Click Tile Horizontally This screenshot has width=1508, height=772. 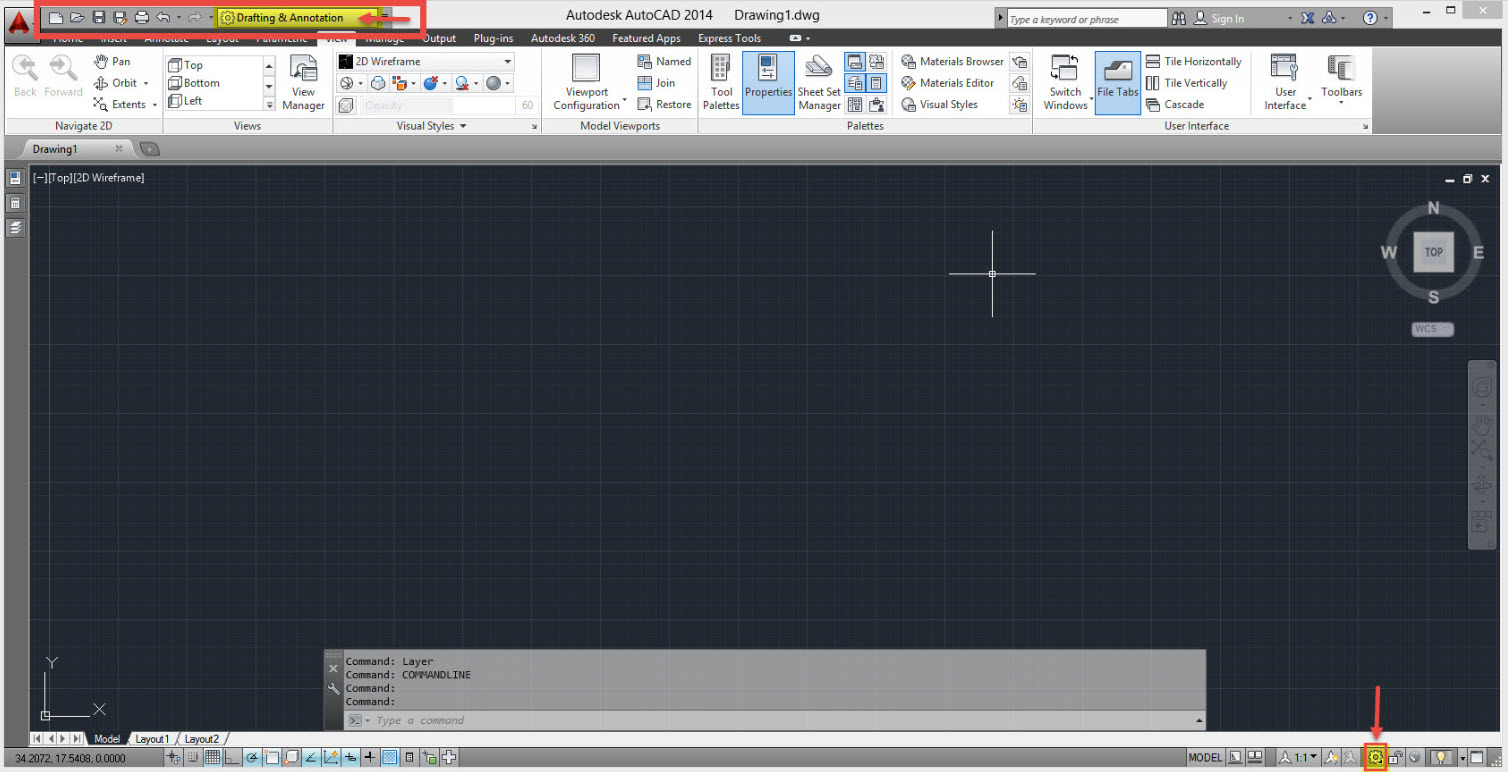(x=1193, y=61)
